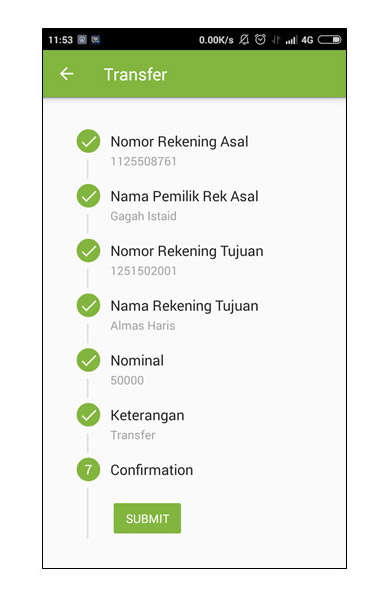This screenshot has height=611, width=391.
Task: Expand the Nomor Rekening Tujuan step
Action: coord(187,251)
